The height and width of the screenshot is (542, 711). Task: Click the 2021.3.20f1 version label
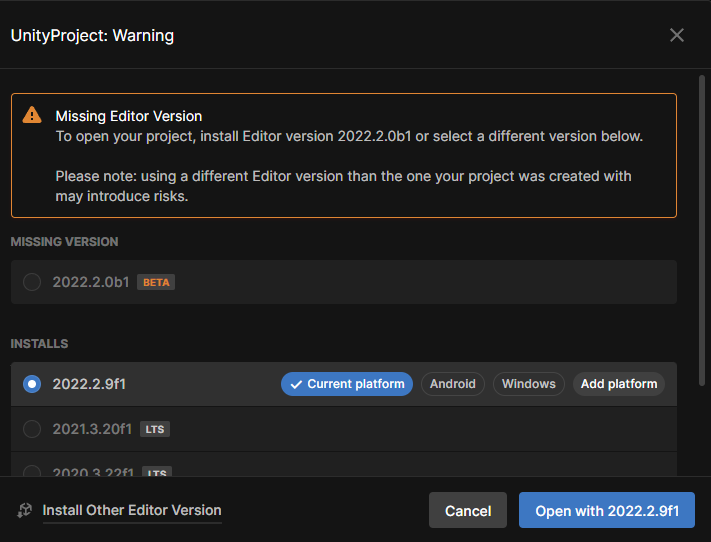[92, 429]
